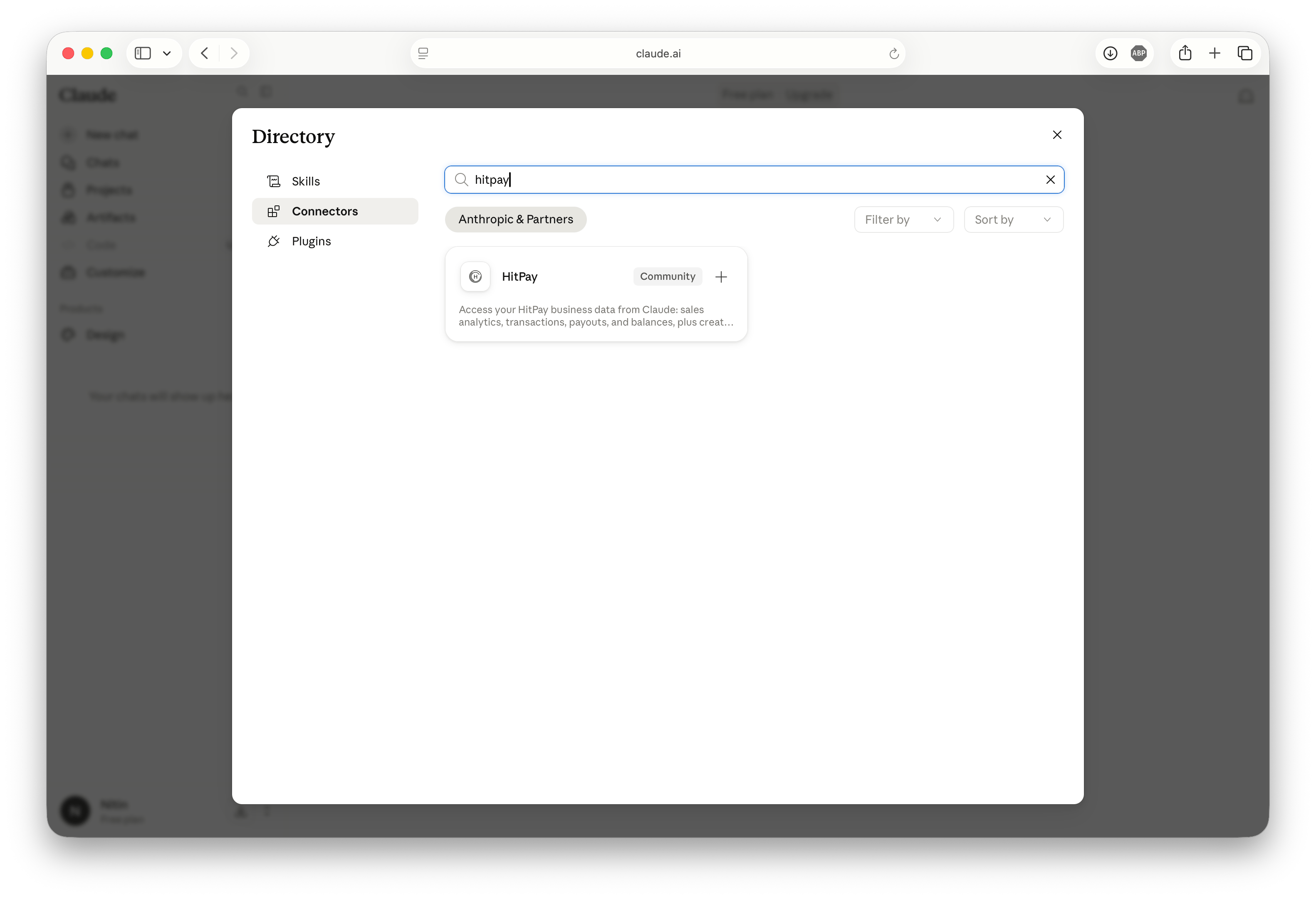Close the Directory dialog
Screen dimensions: 1316x899
pyautogui.click(x=1056, y=135)
